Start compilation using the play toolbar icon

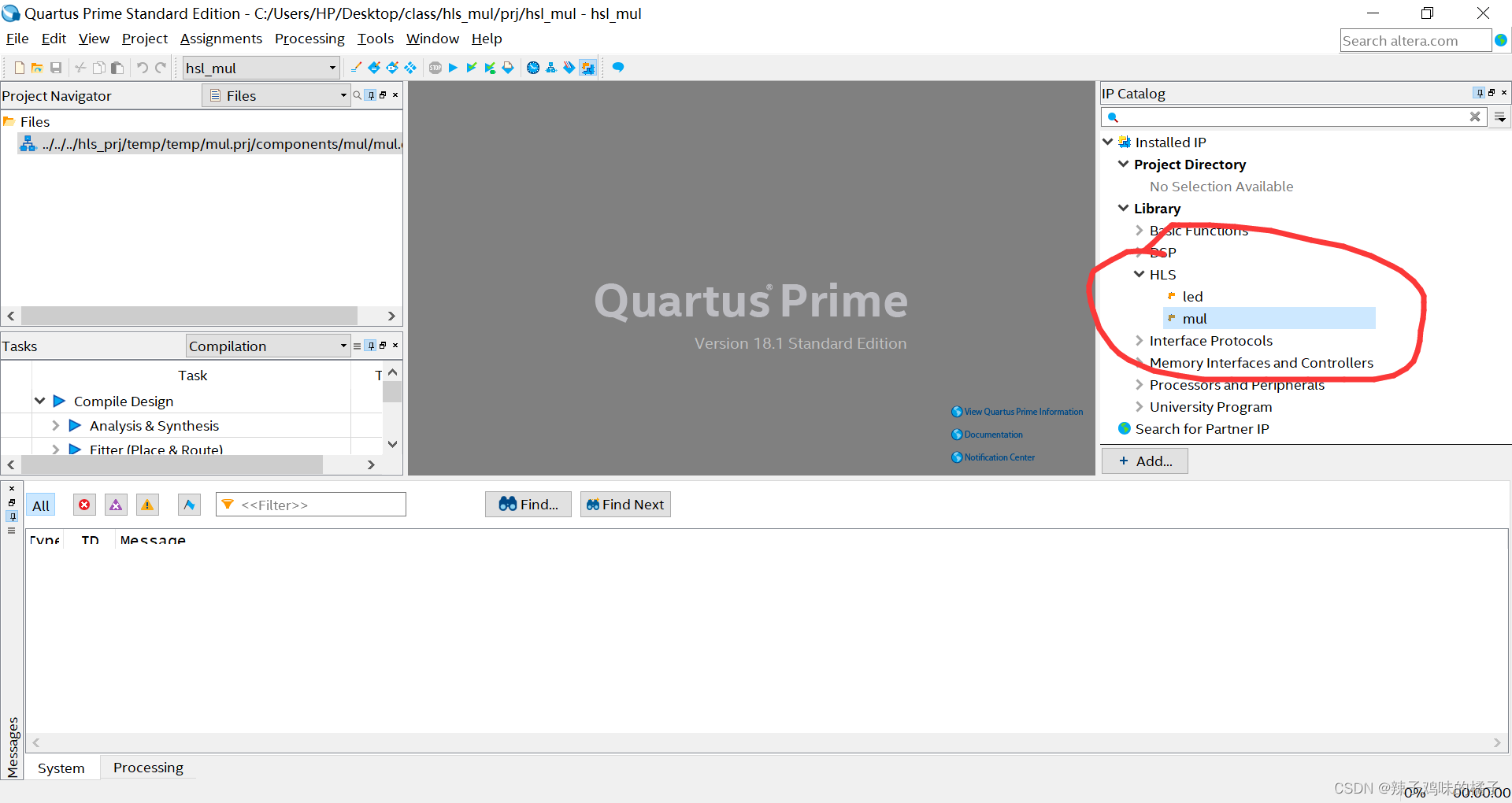[x=453, y=68]
